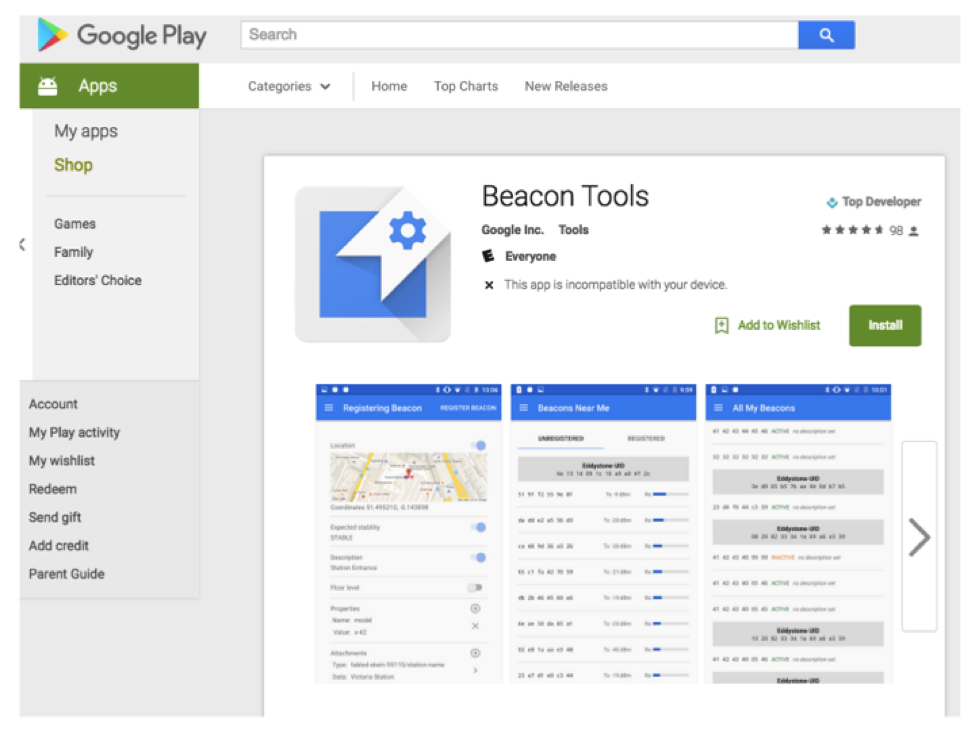Click the Beacon Tools app icon

[x=372, y=264]
